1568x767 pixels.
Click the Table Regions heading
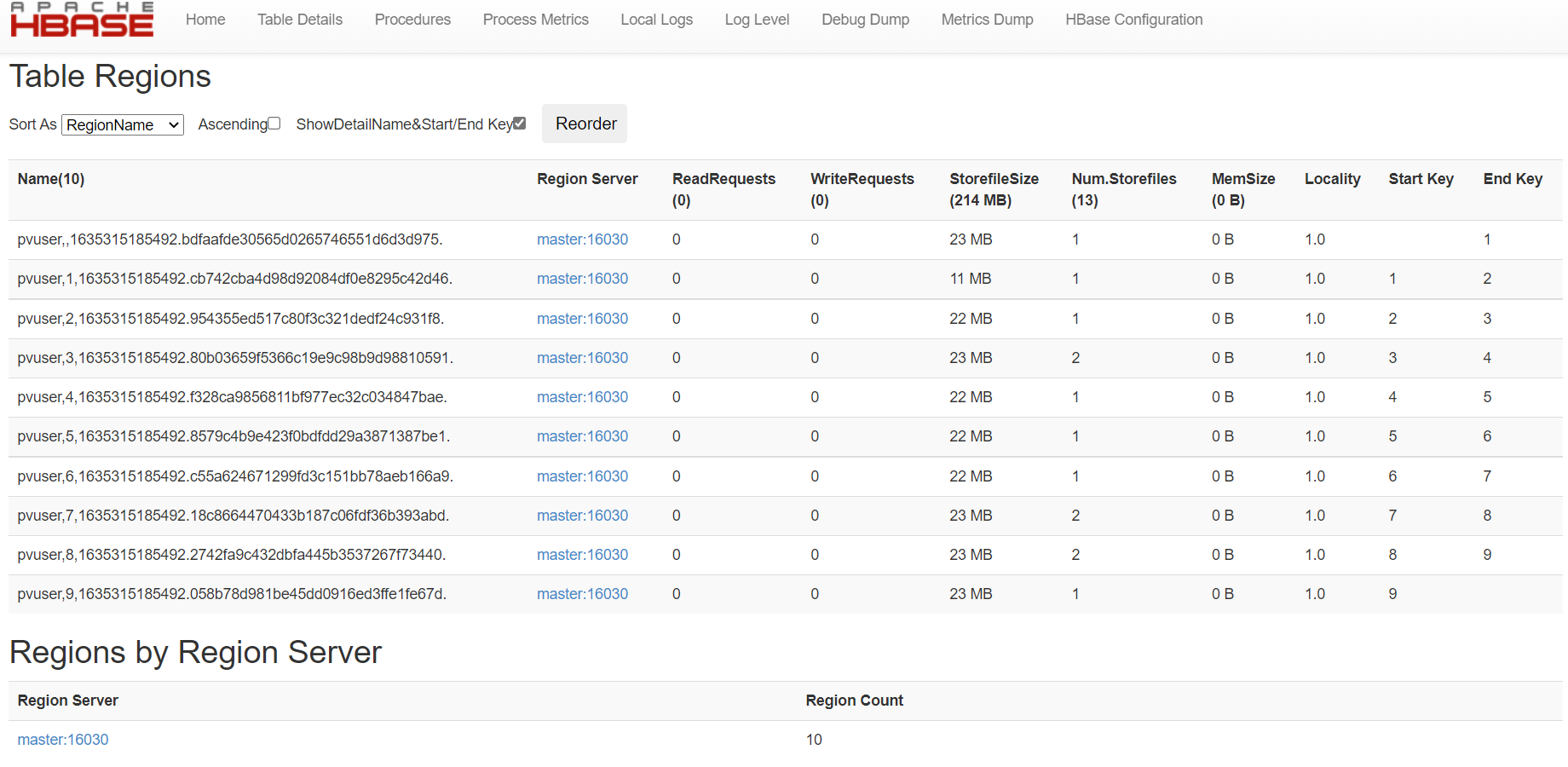click(110, 77)
